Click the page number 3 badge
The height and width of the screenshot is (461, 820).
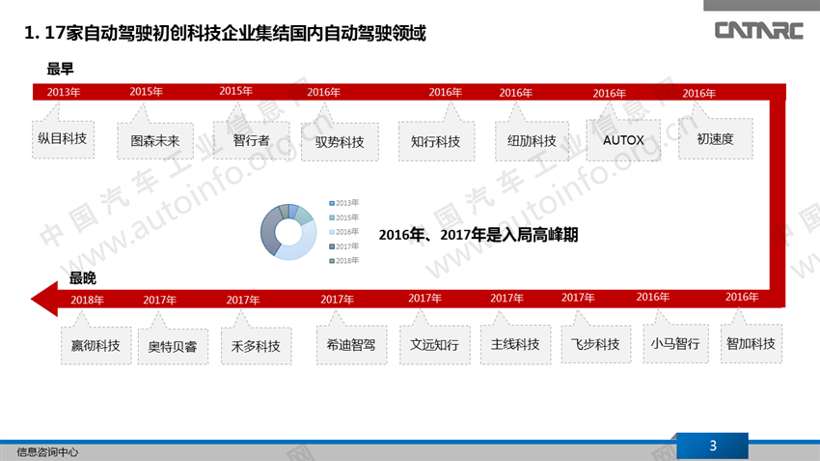click(x=712, y=446)
